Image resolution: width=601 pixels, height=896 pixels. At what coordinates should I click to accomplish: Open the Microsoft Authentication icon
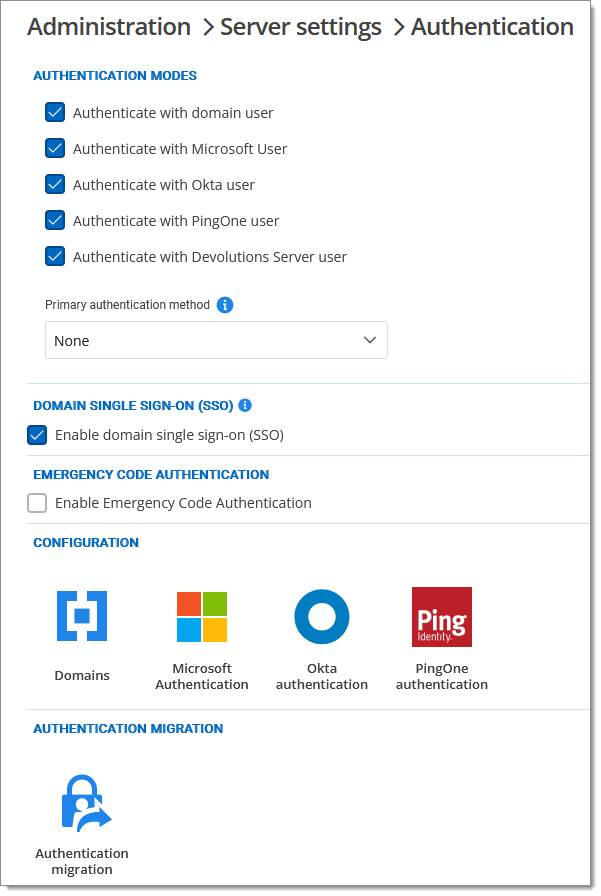[x=202, y=616]
